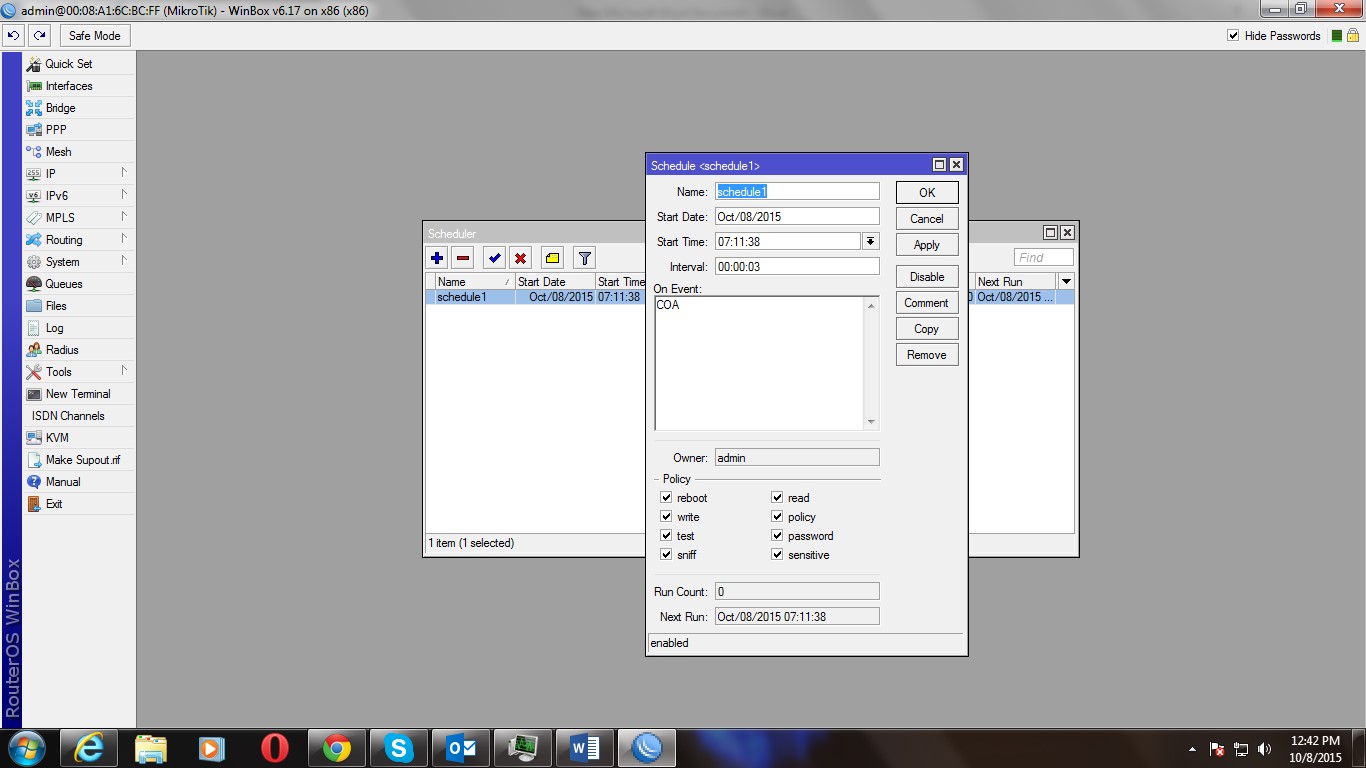Apply the schedule changes

(x=926, y=244)
